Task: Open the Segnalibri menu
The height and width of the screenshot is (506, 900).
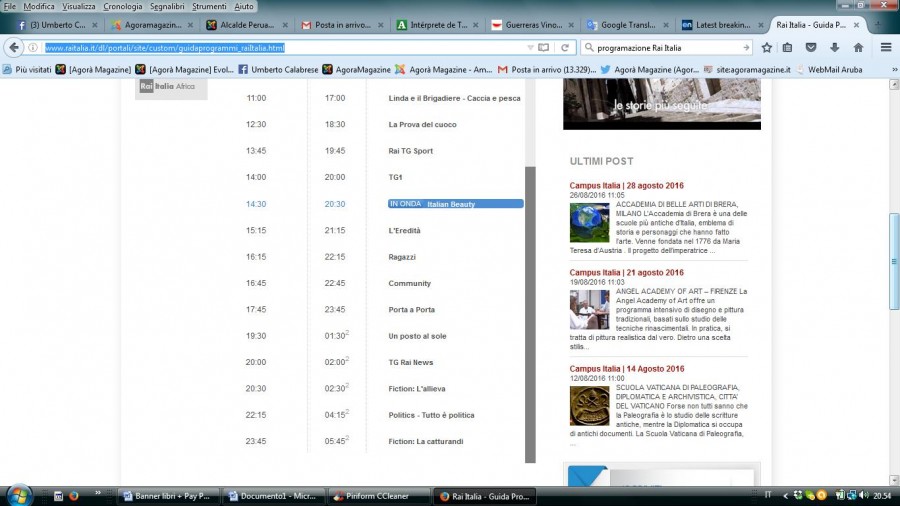Action: pos(167,6)
